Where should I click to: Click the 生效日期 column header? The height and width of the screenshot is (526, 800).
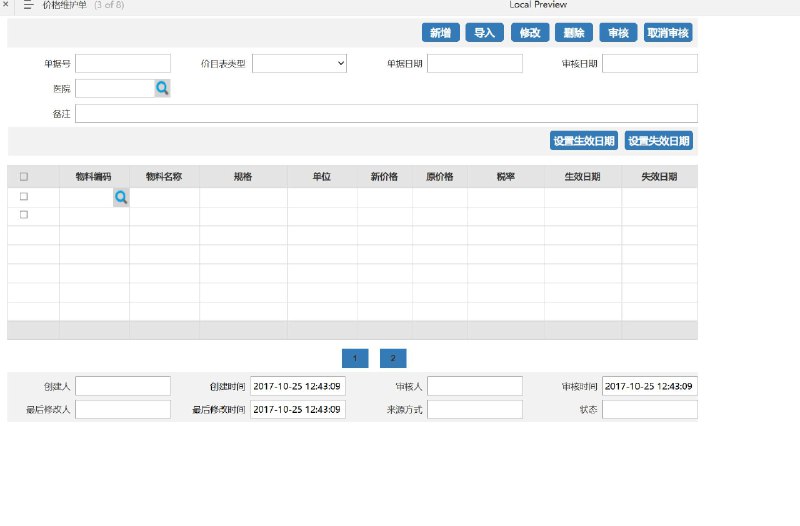click(x=583, y=177)
